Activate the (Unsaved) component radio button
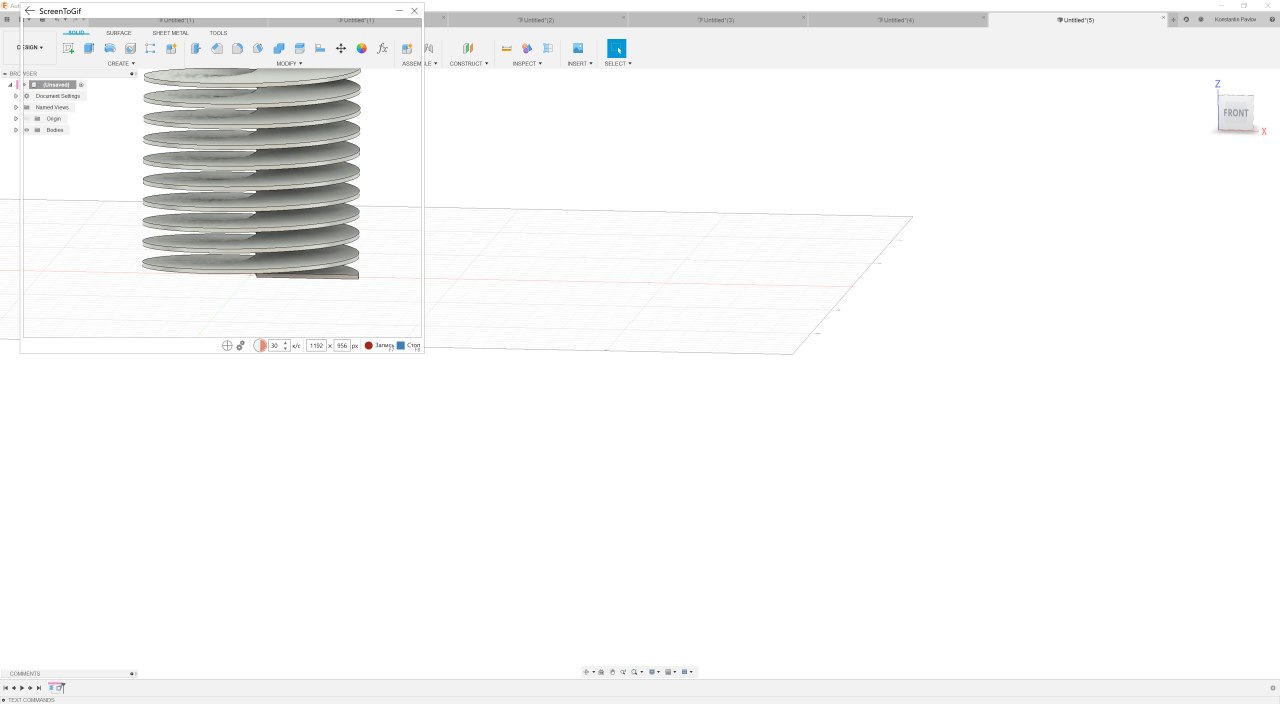This screenshot has width=1280, height=704. click(x=81, y=85)
